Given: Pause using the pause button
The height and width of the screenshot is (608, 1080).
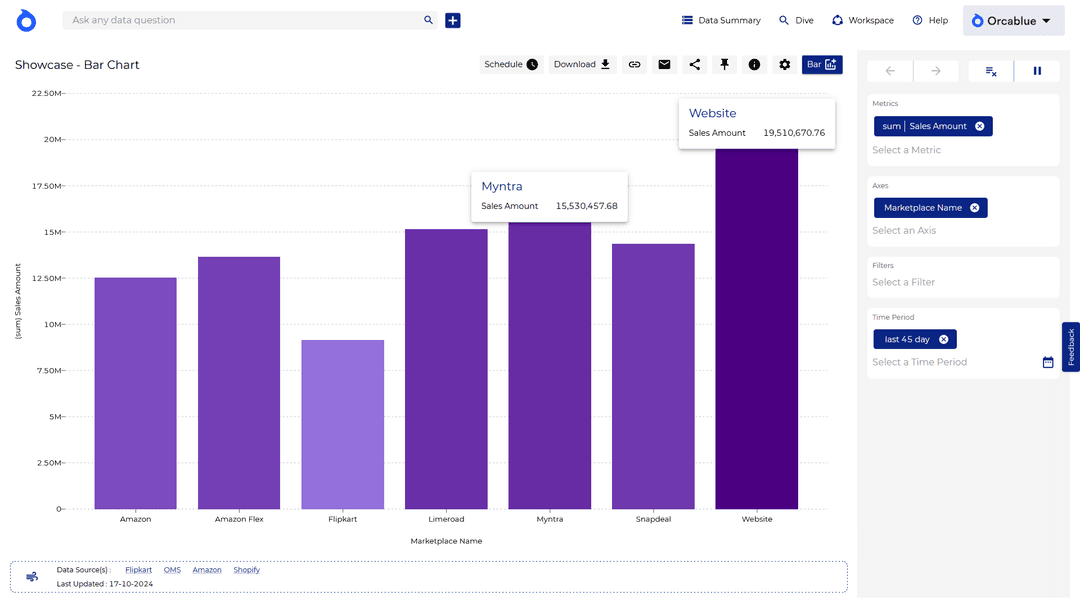Looking at the screenshot, I should [1037, 71].
